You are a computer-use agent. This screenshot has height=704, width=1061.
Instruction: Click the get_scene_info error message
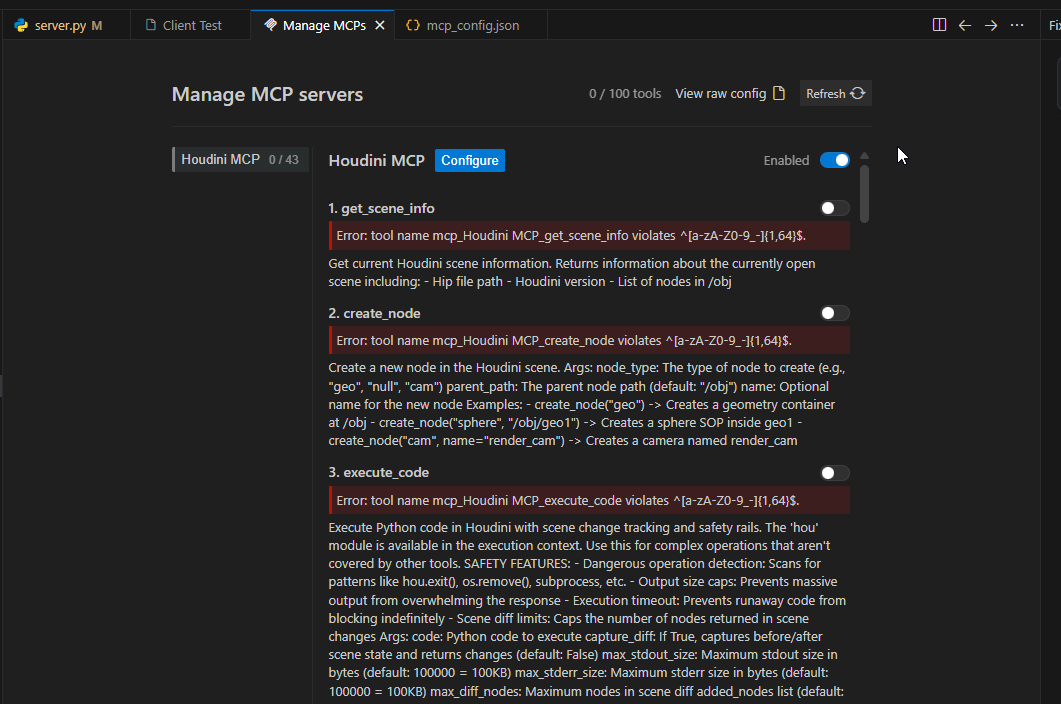[589, 236]
